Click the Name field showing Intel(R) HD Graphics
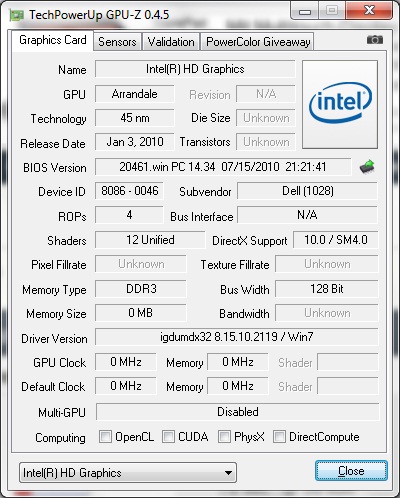 pos(195,69)
